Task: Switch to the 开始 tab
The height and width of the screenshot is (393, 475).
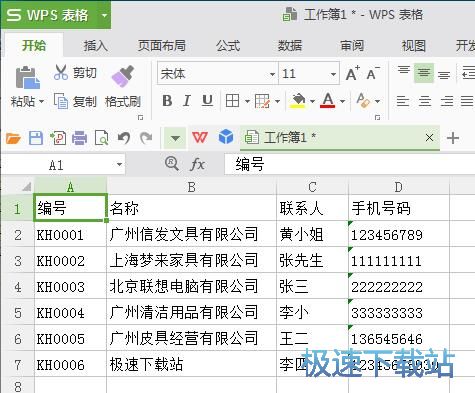Action: point(34,45)
